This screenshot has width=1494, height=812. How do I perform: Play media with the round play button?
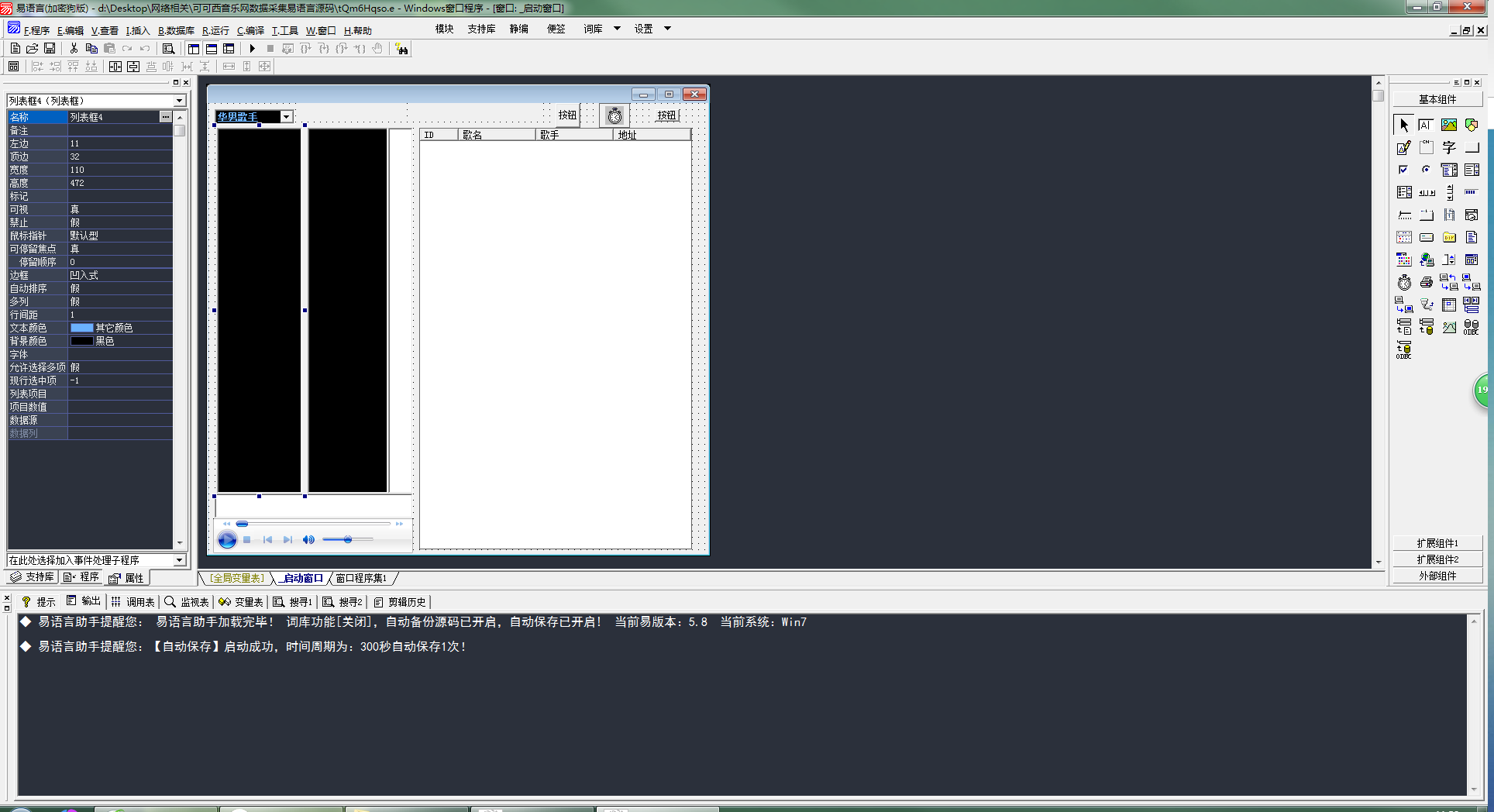point(227,540)
